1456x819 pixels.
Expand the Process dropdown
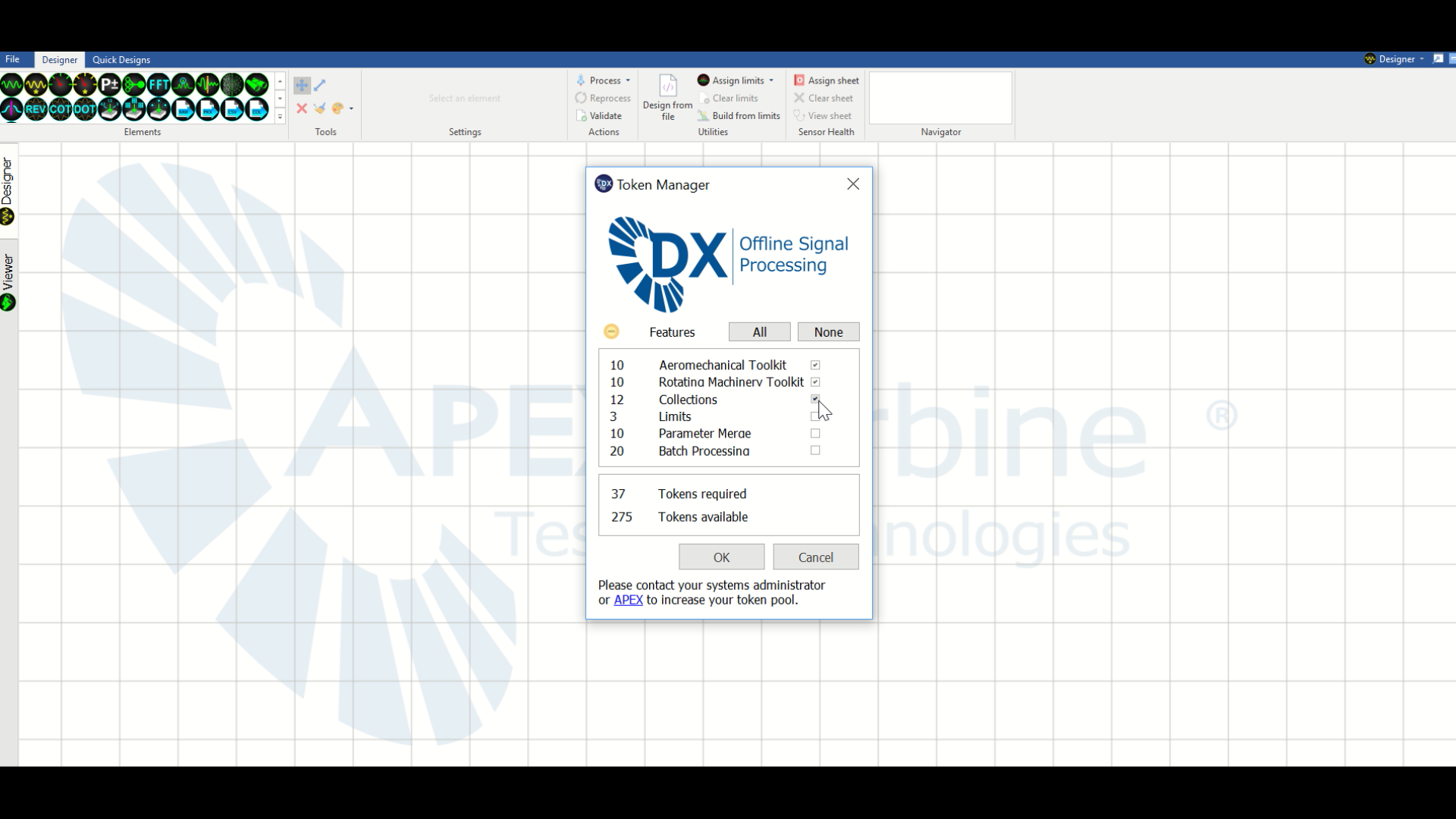pos(628,80)
